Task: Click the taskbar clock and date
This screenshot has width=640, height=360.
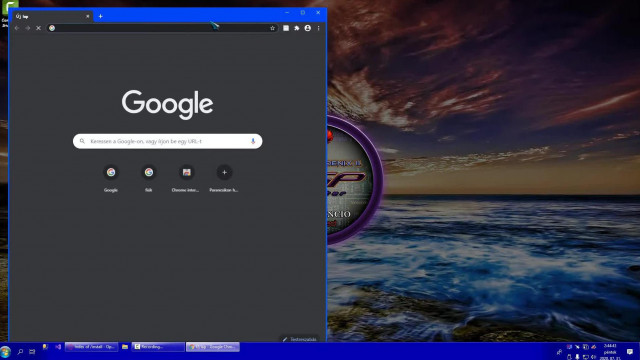Action: [x=610, y=352]
